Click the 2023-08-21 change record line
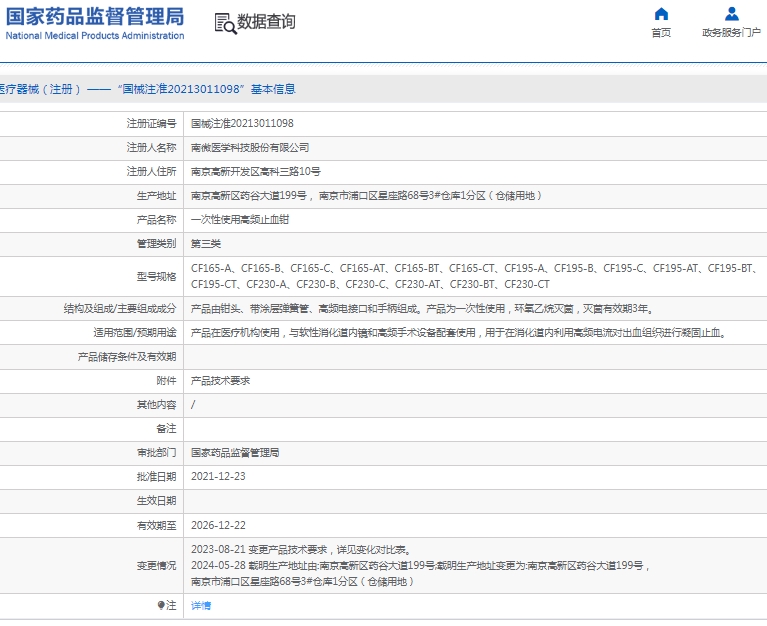Image resolution: width=767 pixels, height=626 pixels. pyautogui.click(x=302, y=550)
